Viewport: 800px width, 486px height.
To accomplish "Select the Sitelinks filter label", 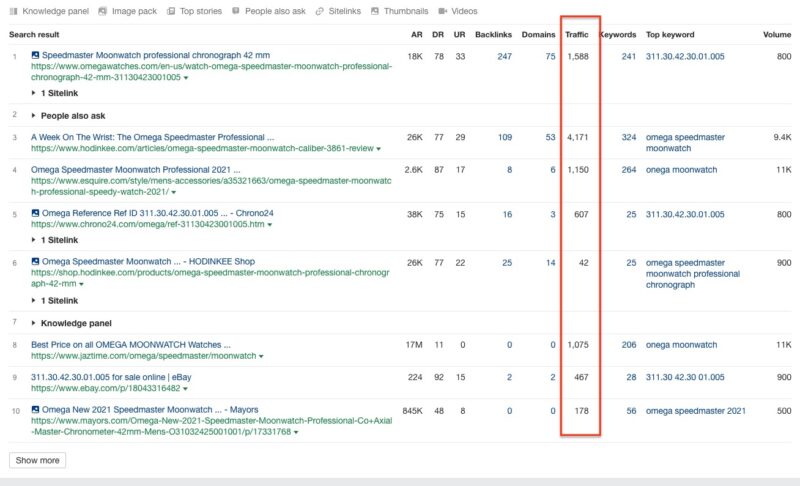I will coord(344,11).
